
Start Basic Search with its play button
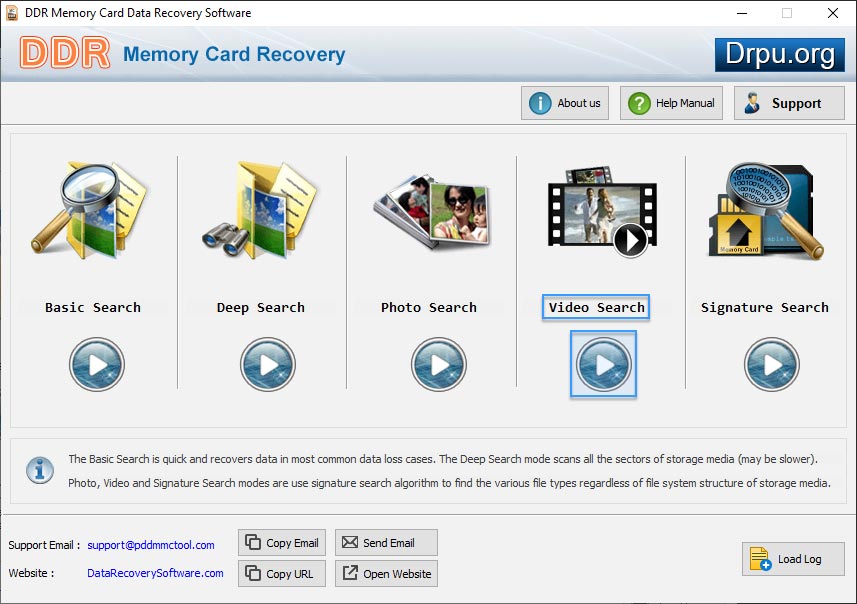point(97,364)
